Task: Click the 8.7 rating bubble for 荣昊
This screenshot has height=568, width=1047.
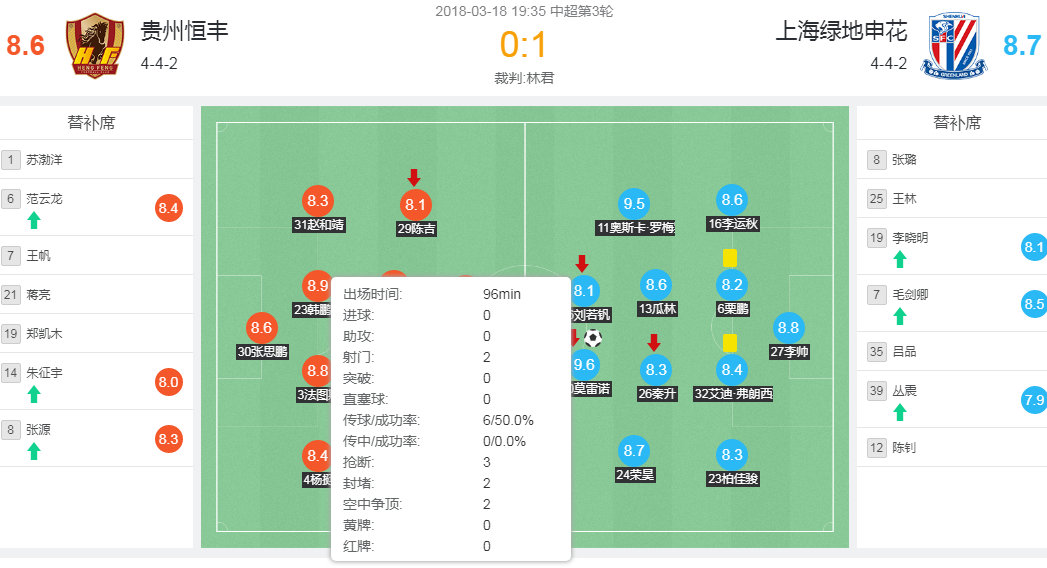Action: tap(634, 451)
